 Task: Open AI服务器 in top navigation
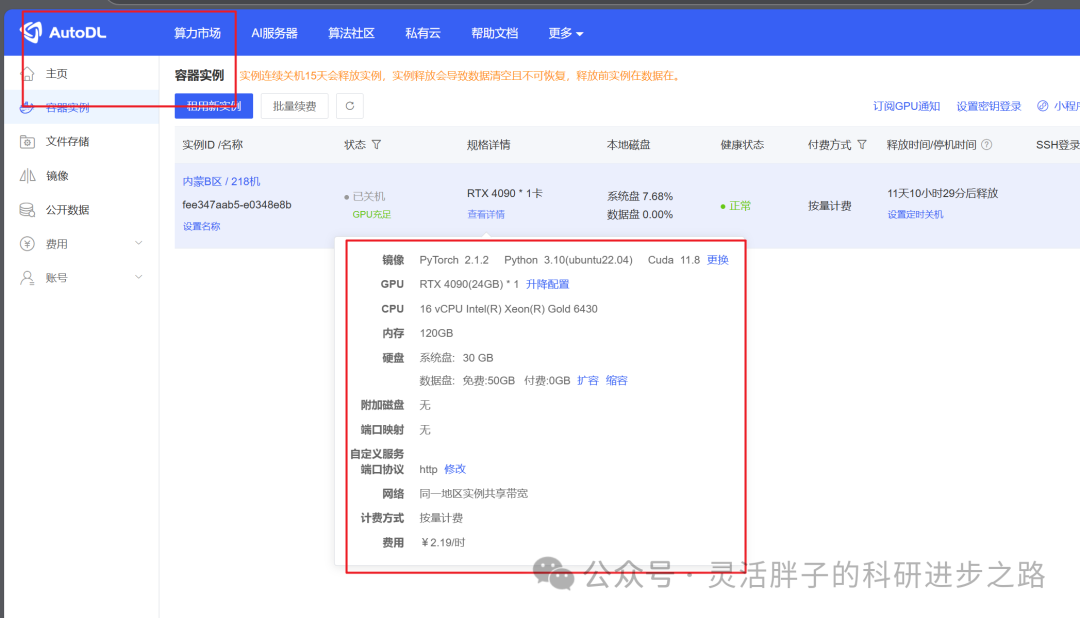point(274,33)
